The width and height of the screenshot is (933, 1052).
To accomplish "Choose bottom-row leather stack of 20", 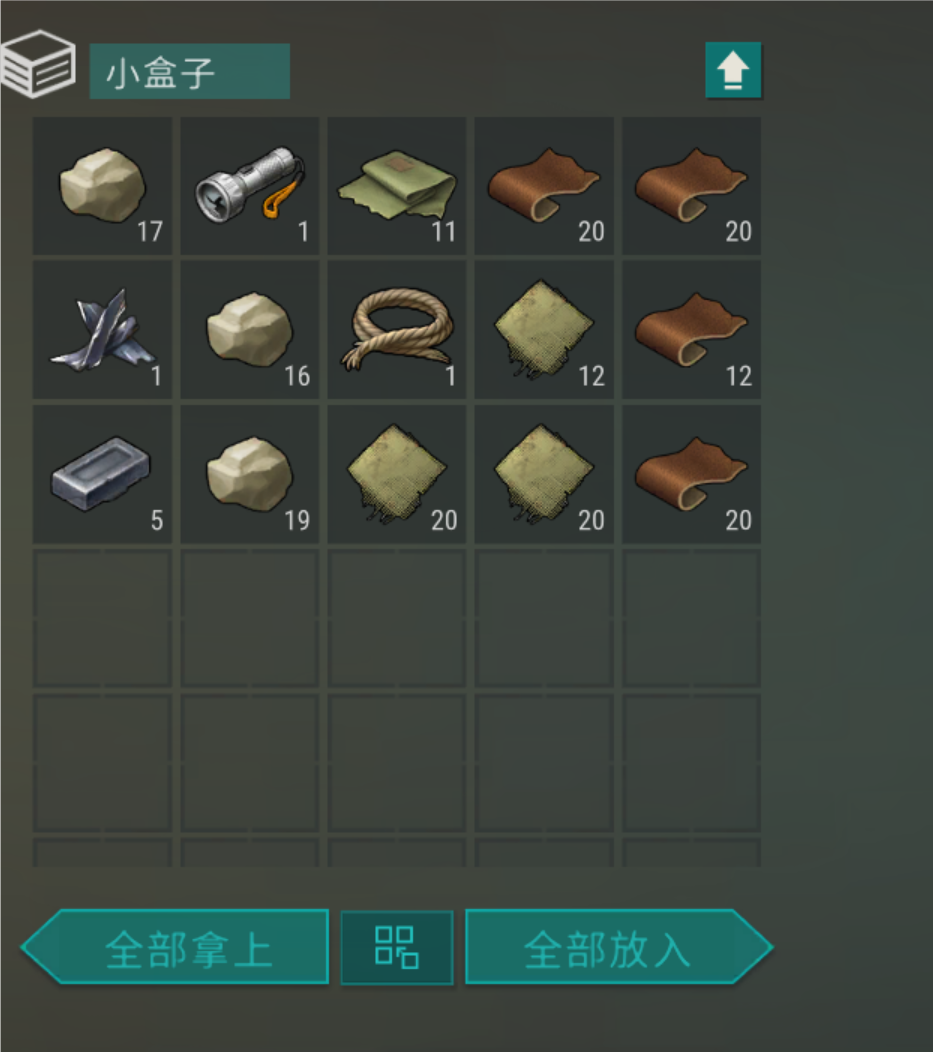I will click(x=691, y=474).
